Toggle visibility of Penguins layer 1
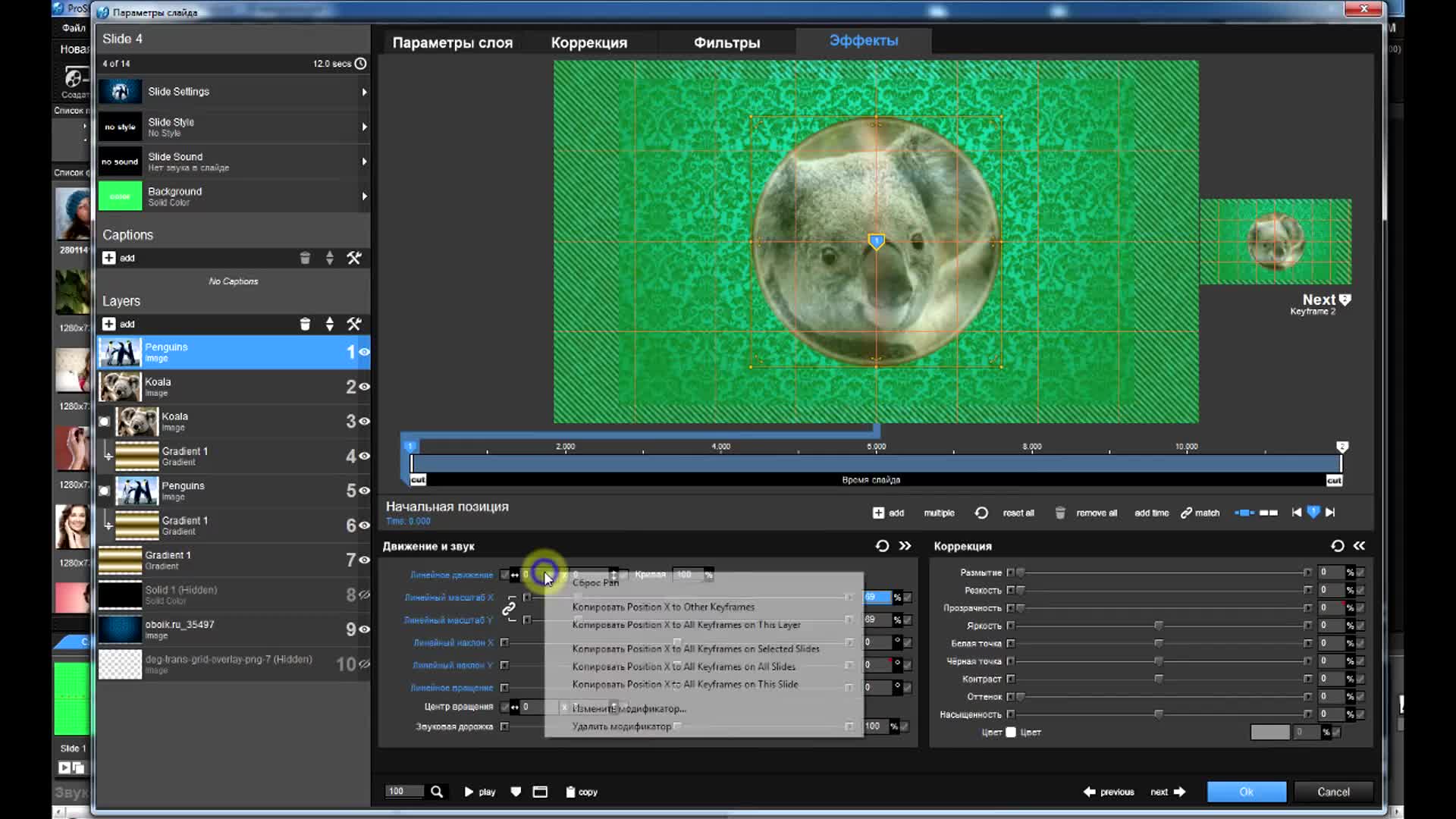Screen dimensions: 1456x819 pos(364,352)
